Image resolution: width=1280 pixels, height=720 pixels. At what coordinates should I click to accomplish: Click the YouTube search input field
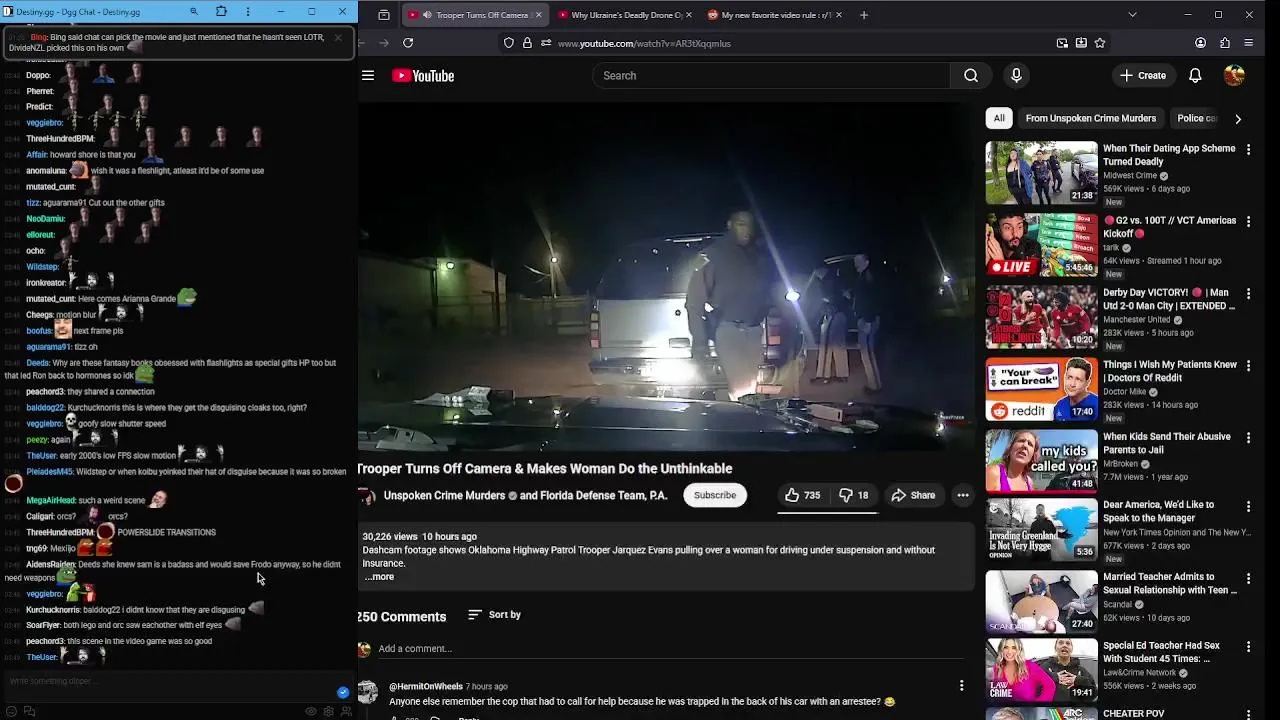(x=771, y=76)
